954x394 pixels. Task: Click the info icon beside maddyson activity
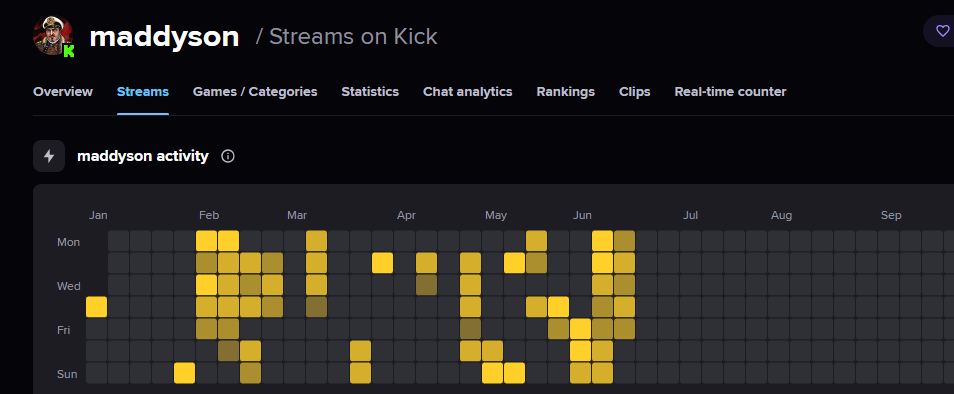[x=228, y=156]
